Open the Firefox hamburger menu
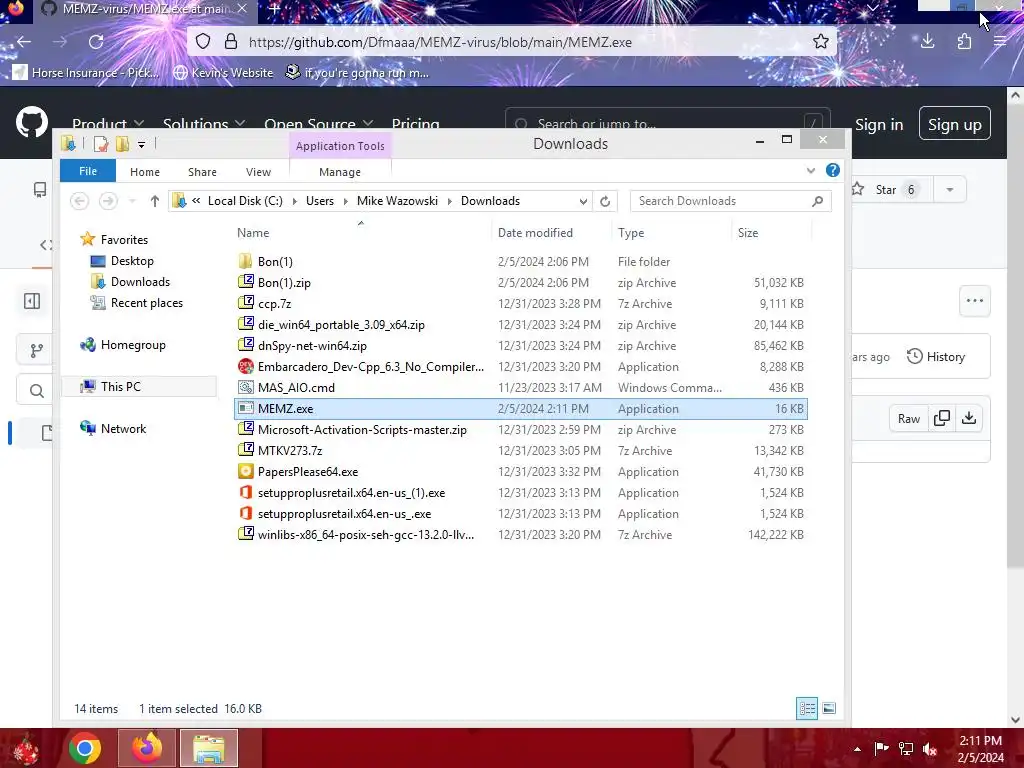Screen dimensions: 1024x768 [x=1000, y=42]
